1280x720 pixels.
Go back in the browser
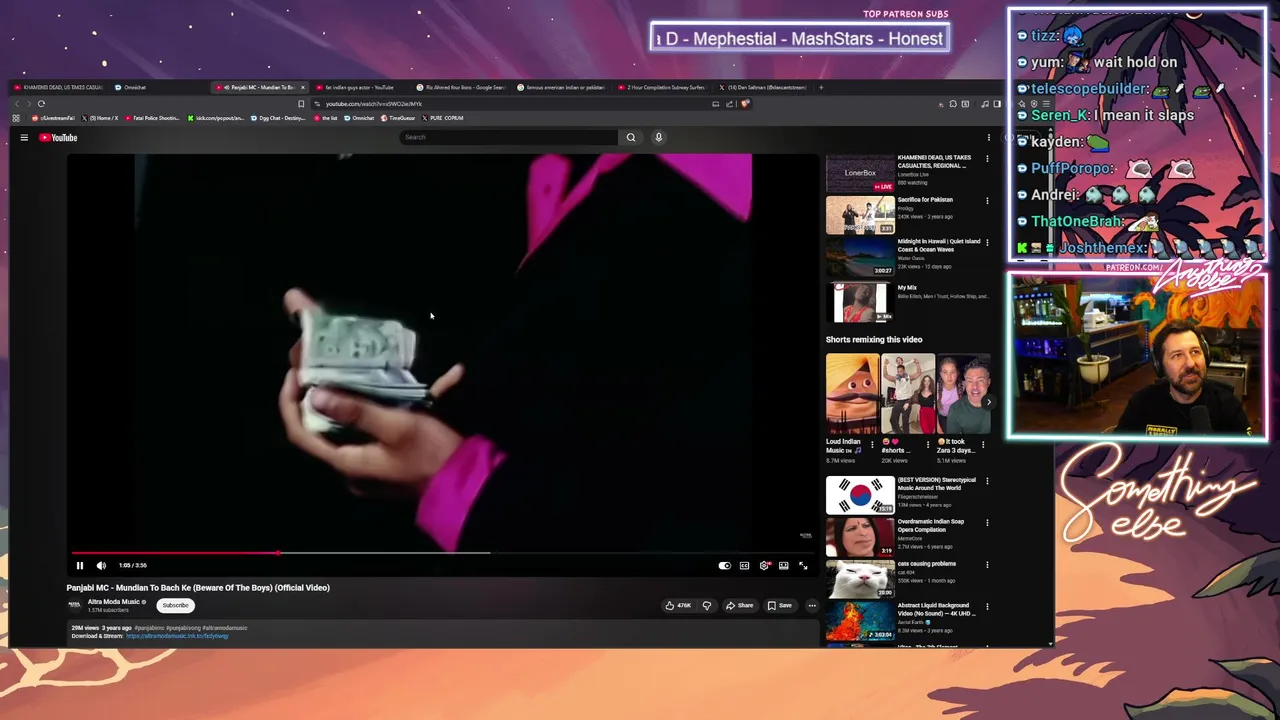click(x=16, y=103)
